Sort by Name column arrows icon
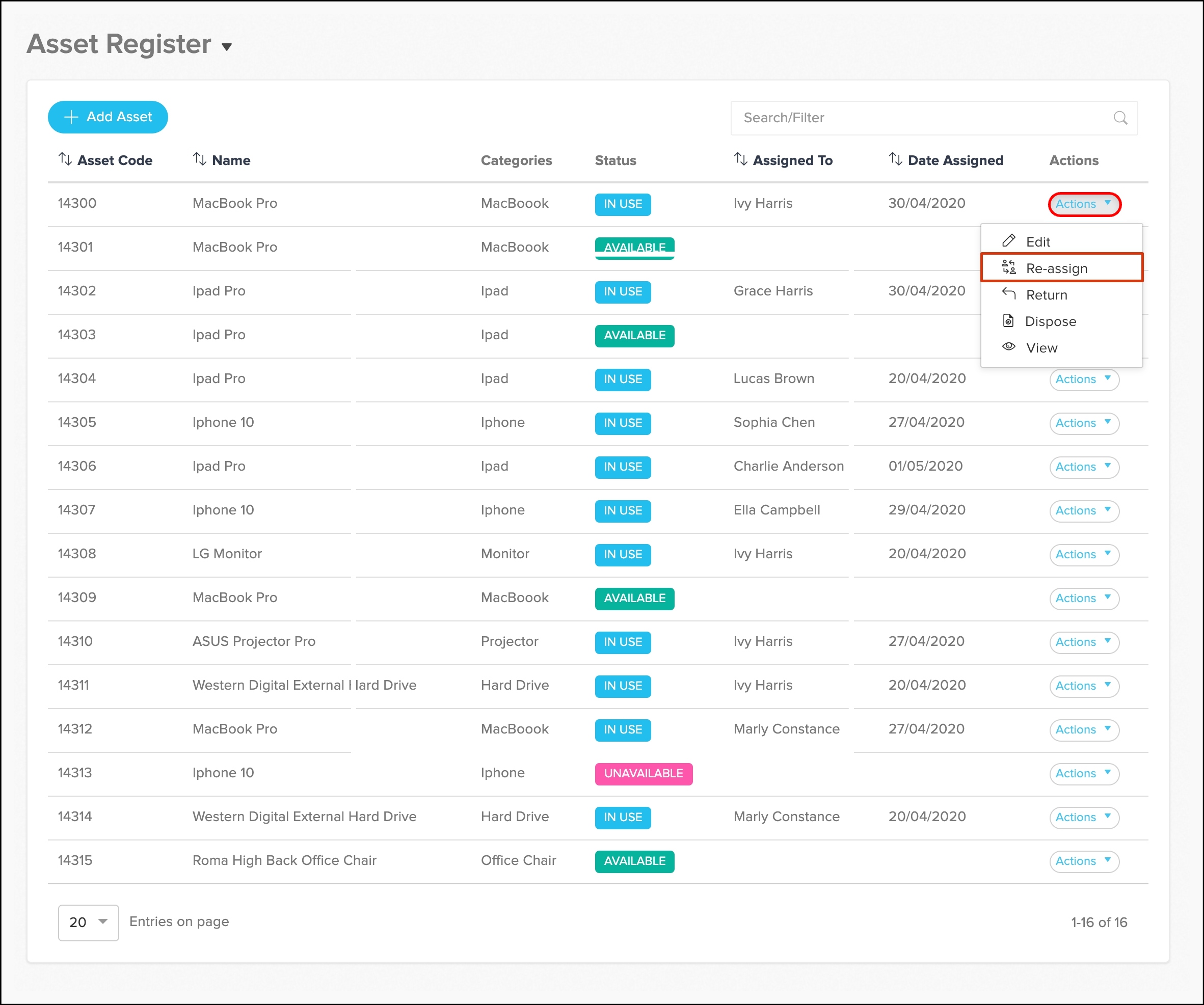Image resolution: width=1204 pixels, height=1005 pixels. 199,159
